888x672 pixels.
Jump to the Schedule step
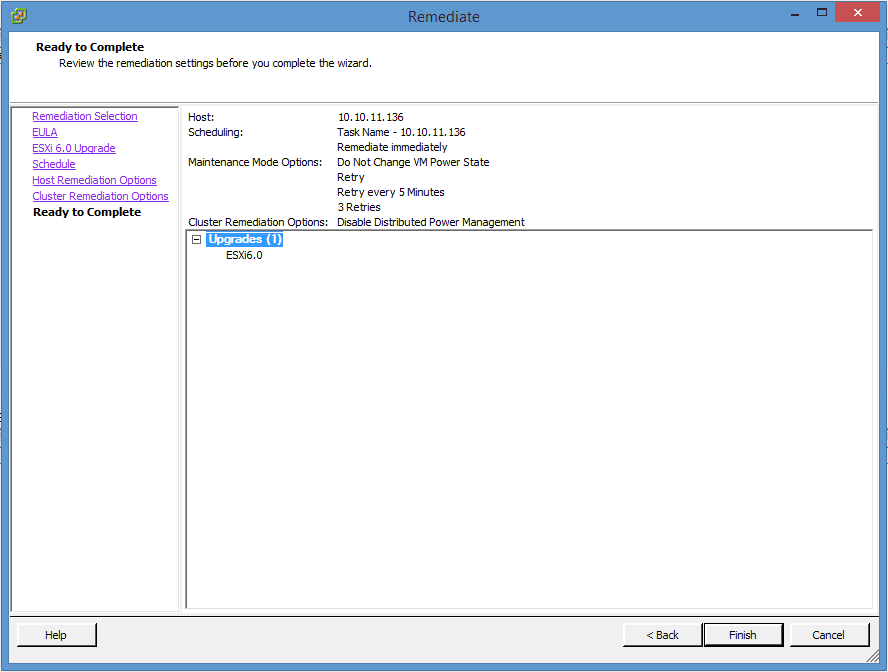54,164
